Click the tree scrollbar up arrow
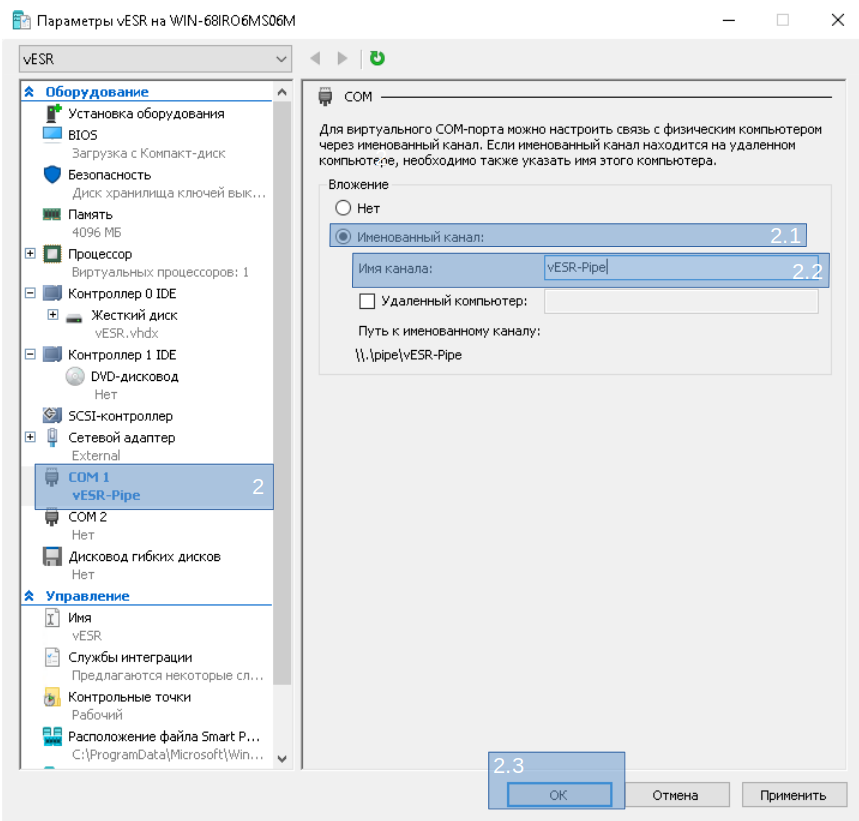 [282, 92]
